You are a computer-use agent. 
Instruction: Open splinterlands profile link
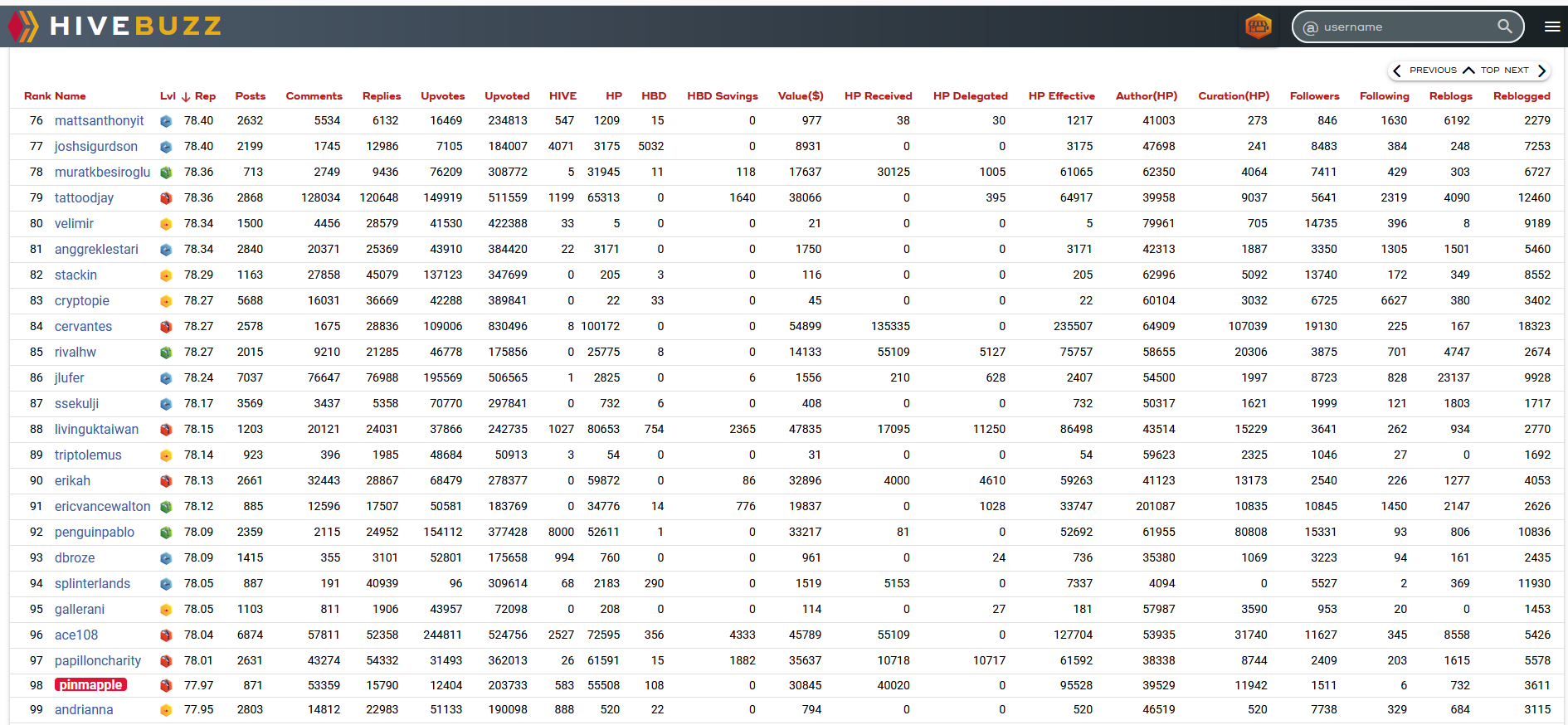coord(92,584)
